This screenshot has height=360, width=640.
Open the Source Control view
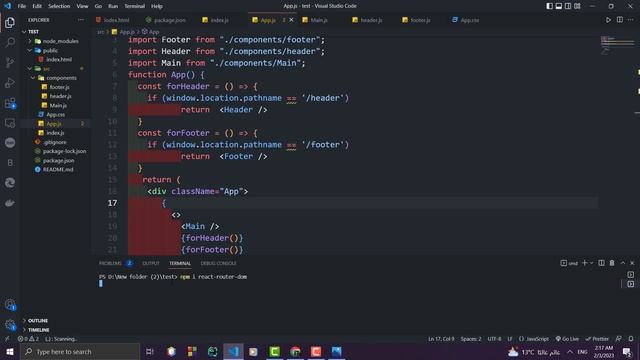click(x=10, y=62)
